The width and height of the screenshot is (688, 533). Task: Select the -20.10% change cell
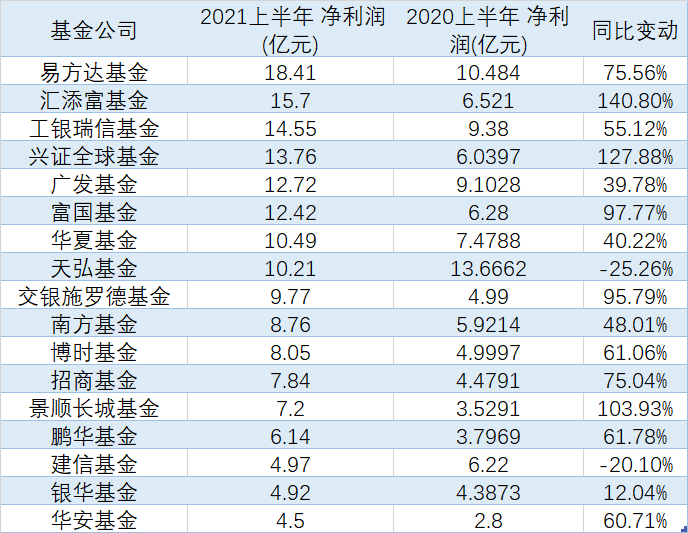coord(635,463)
